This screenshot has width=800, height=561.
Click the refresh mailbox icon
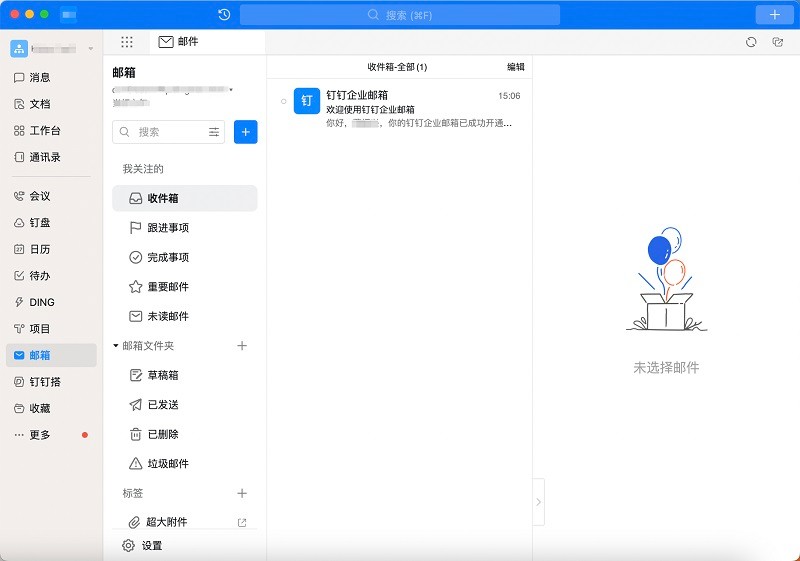pyautogui.click(x=751, y=42)
